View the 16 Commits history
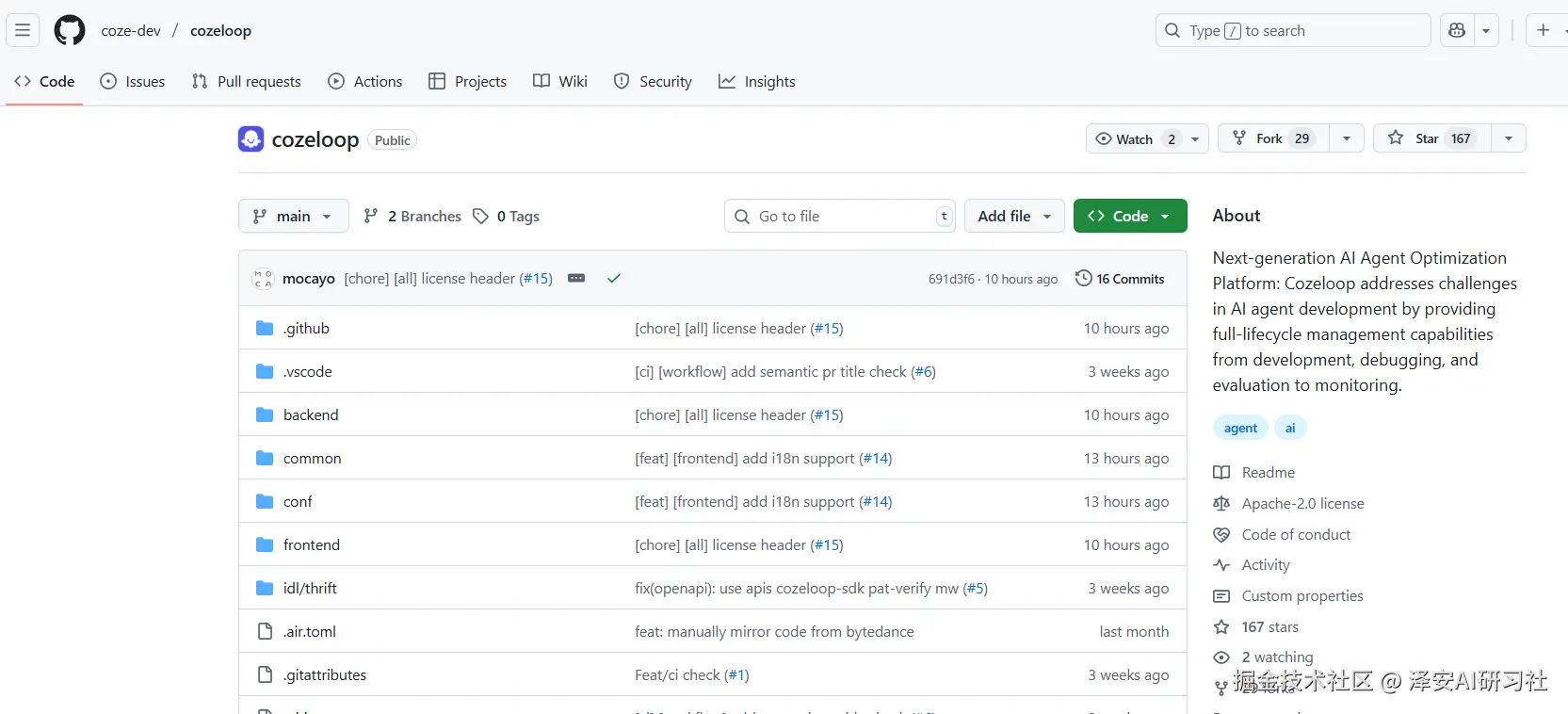This screenshot has height=714, width=1568. pyautogui.click(x=1120, y=279)
